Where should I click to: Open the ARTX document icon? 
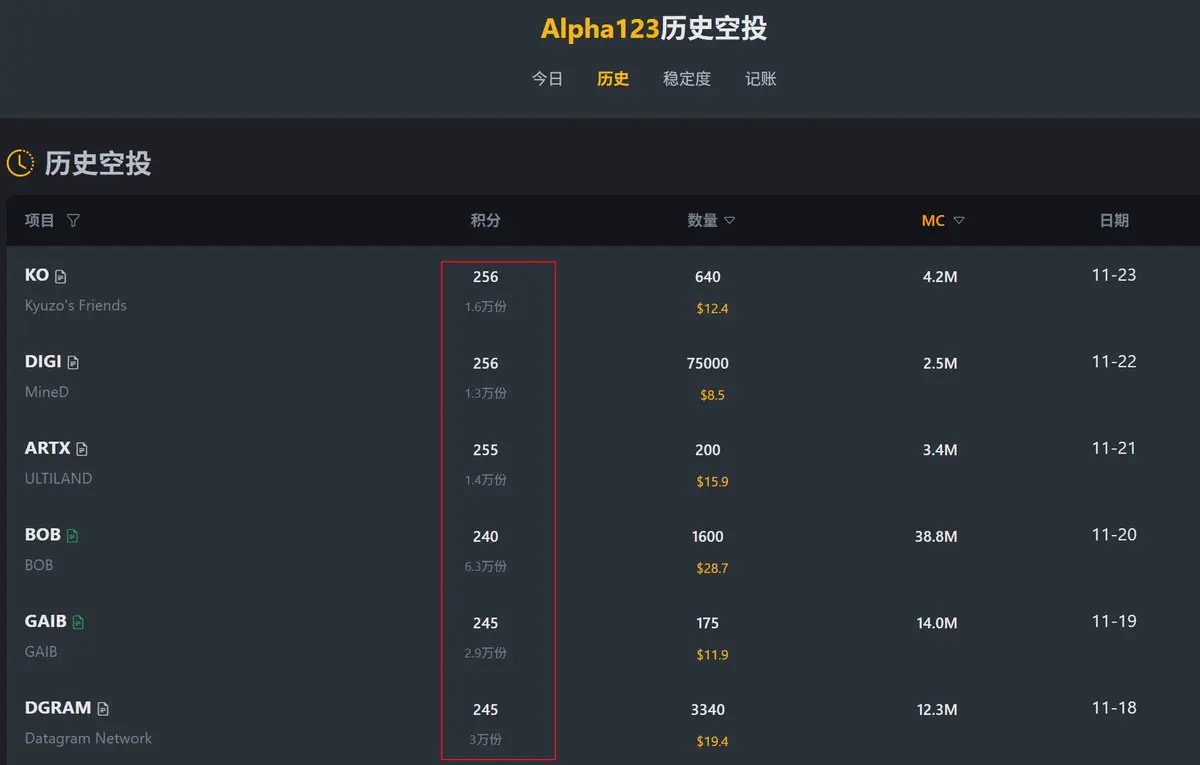pos(82,450)
